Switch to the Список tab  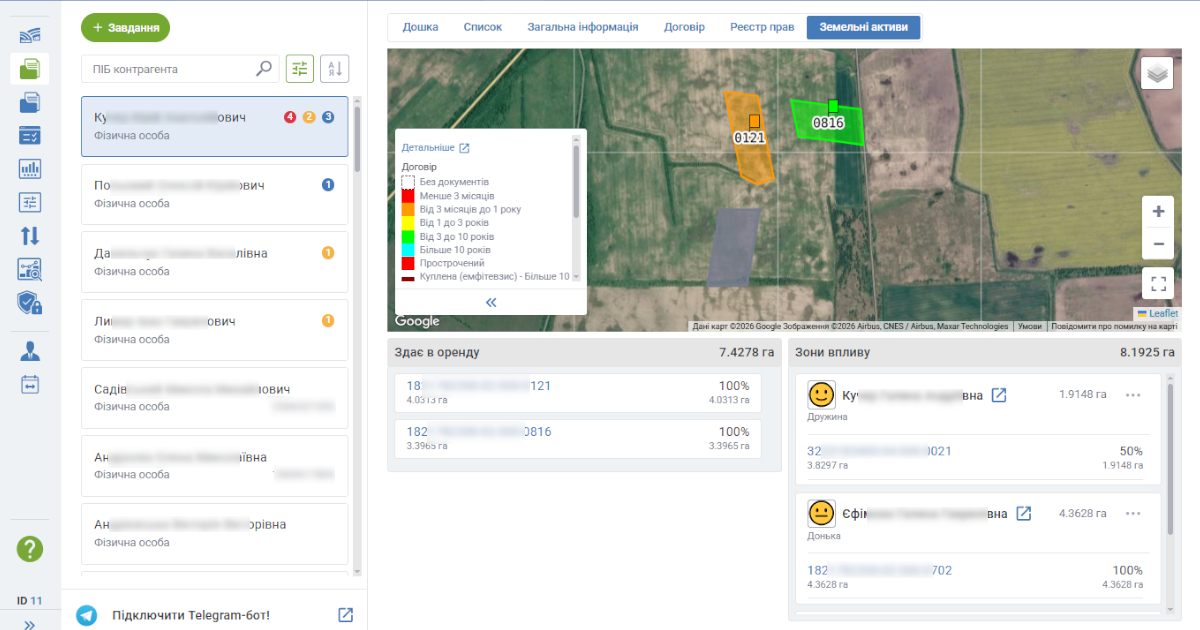tap(483, 27)
